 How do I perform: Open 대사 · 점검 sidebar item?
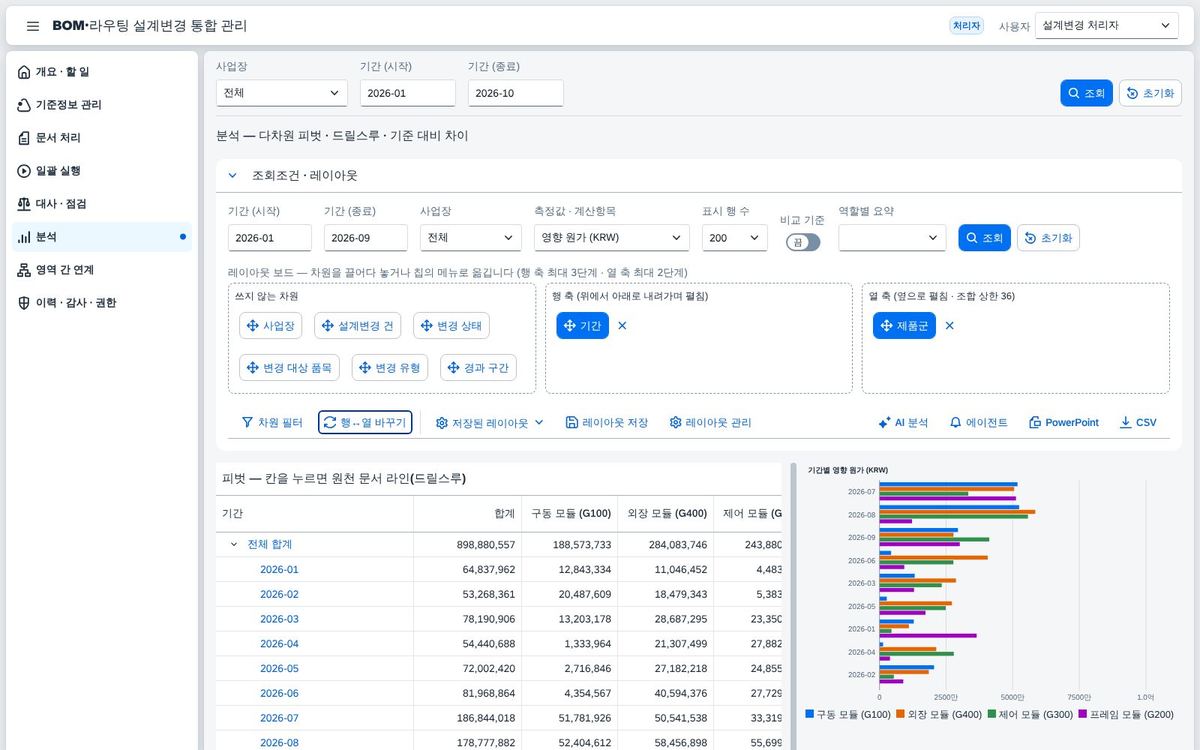(x=102, y=204)
